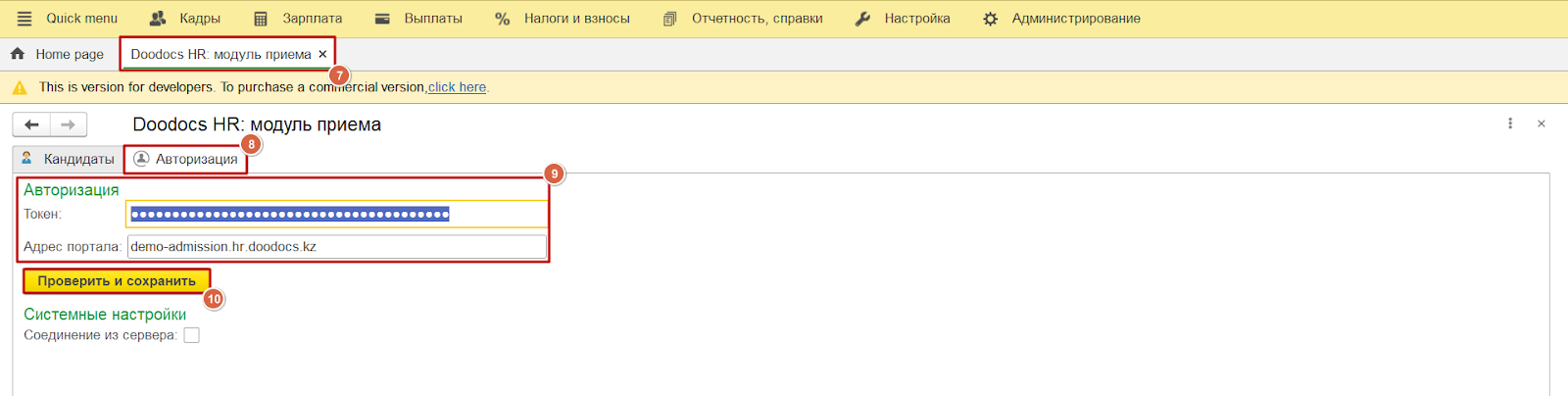The width and height of the screenshot is (1568, 396).
Task: Switch to the Авторизация tab
Action: point(186,159)
